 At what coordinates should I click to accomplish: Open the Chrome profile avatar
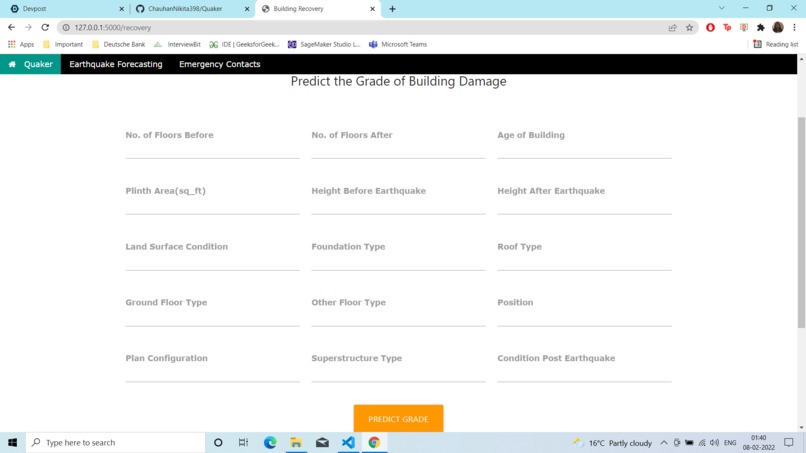tap(778, 27)
